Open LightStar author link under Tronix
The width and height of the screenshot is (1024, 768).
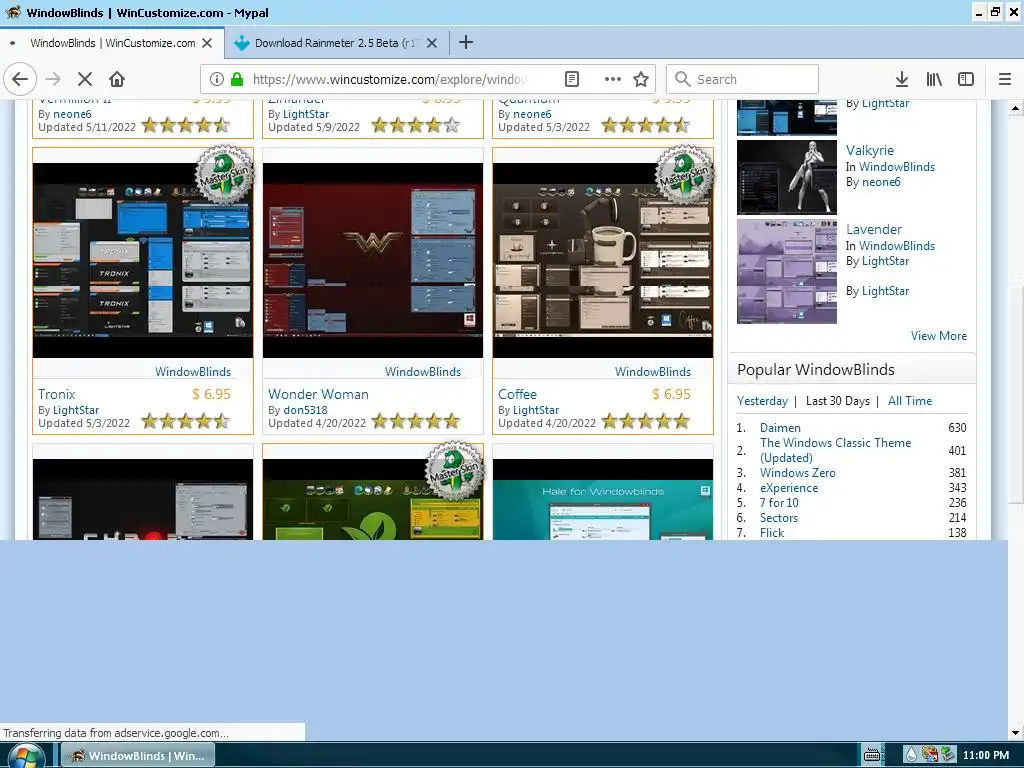[x=76, y=410]
